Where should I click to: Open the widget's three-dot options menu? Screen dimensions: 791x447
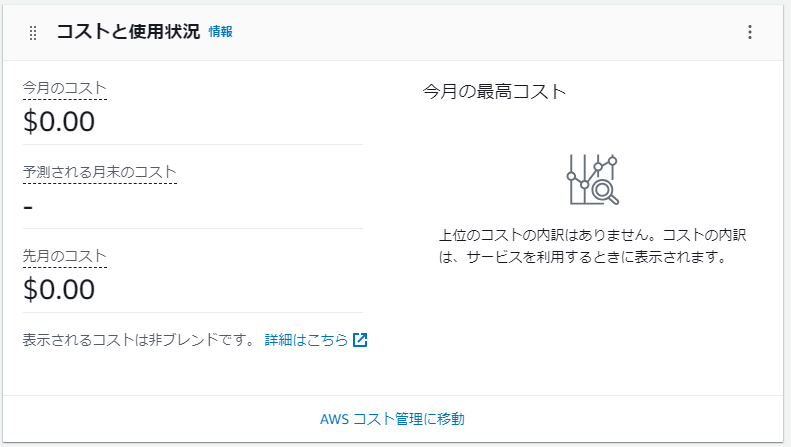coord(750,32)
